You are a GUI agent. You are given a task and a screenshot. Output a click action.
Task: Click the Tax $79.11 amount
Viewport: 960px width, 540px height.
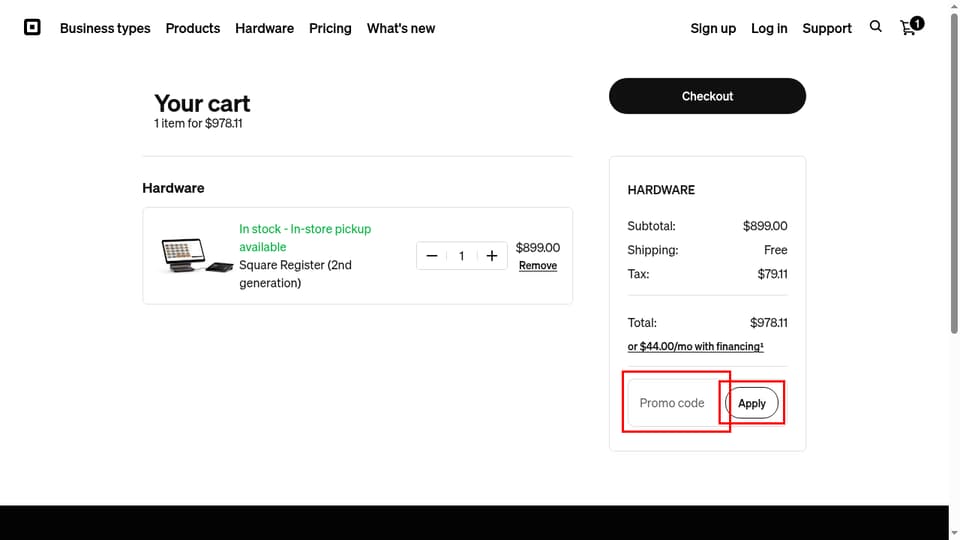pyautogui.click(x=772, y=274)
